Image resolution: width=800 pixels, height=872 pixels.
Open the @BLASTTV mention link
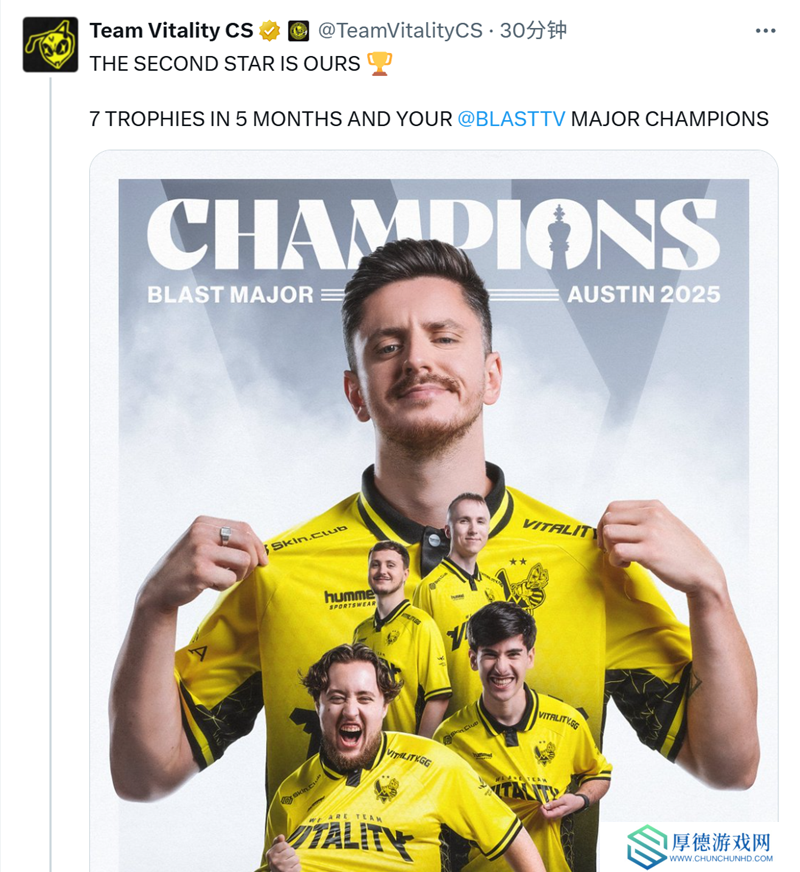(511, 119)
